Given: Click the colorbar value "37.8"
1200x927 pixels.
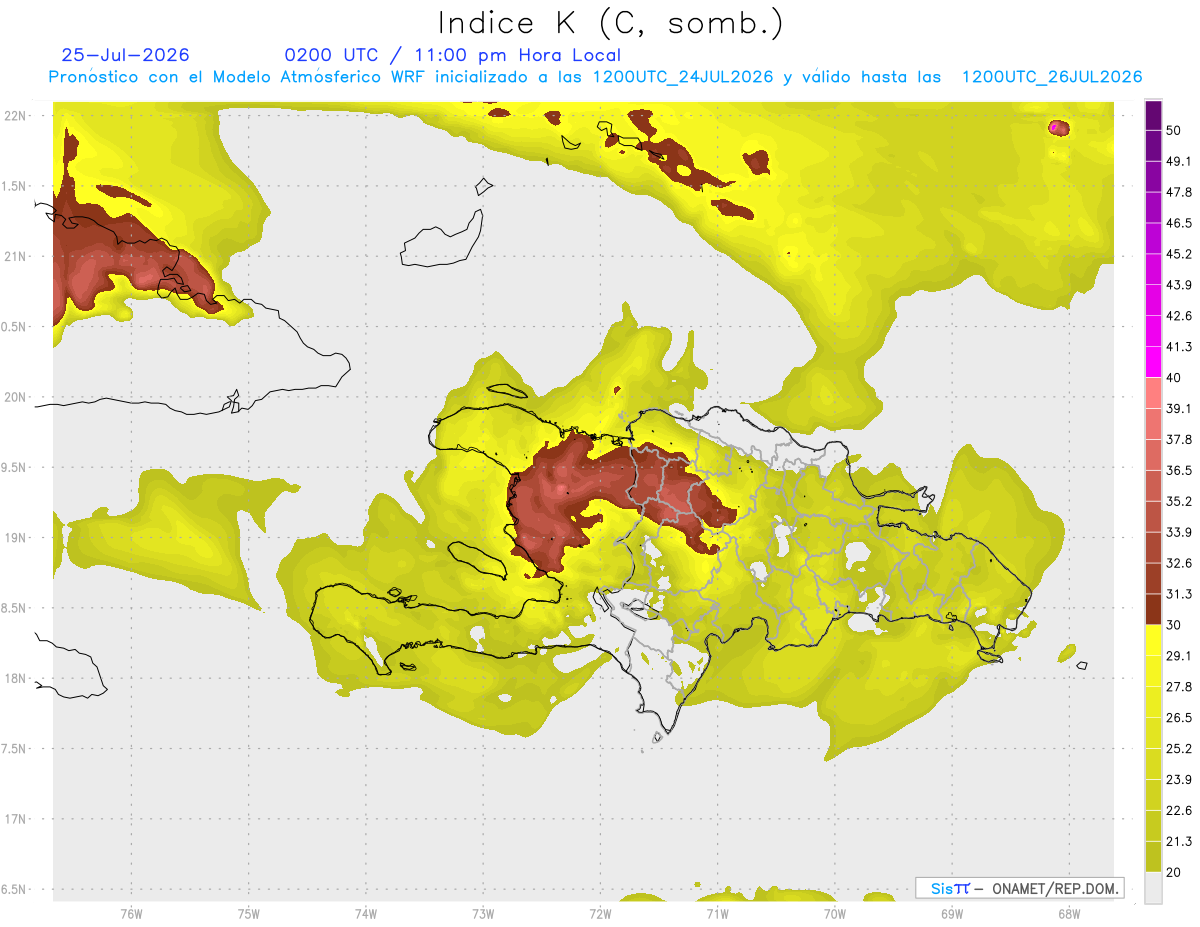Looking at the screenshot, I should (1179, 439).
